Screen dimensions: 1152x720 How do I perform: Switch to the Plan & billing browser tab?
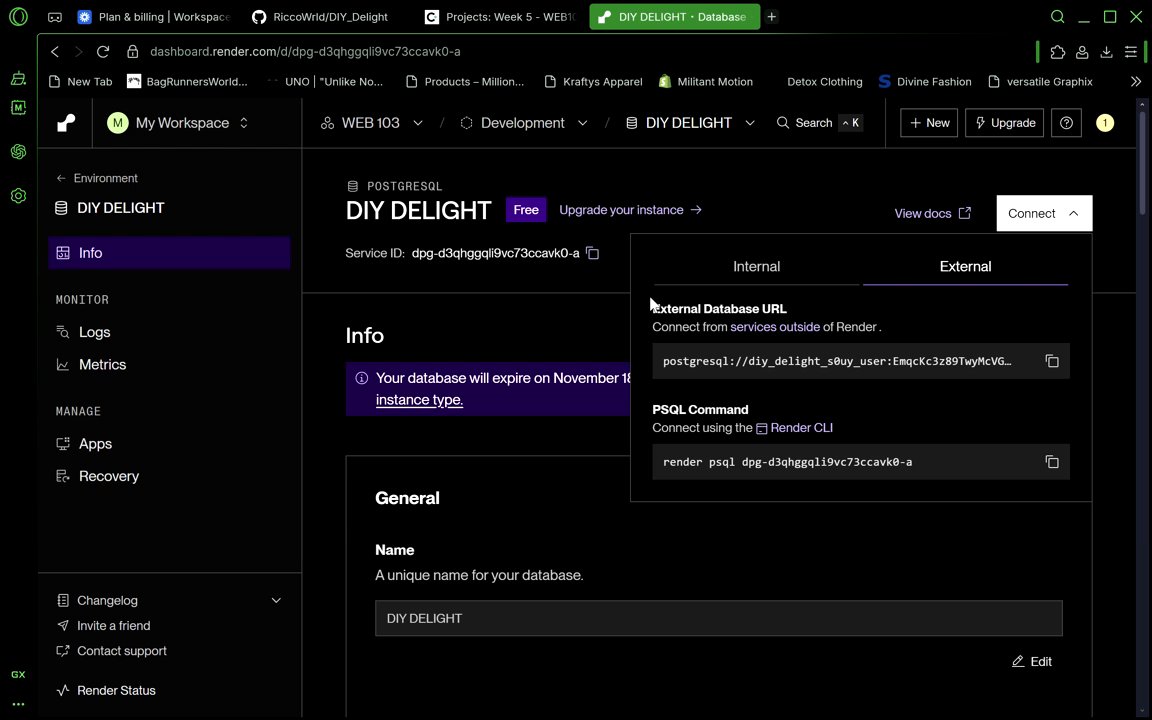155,16
